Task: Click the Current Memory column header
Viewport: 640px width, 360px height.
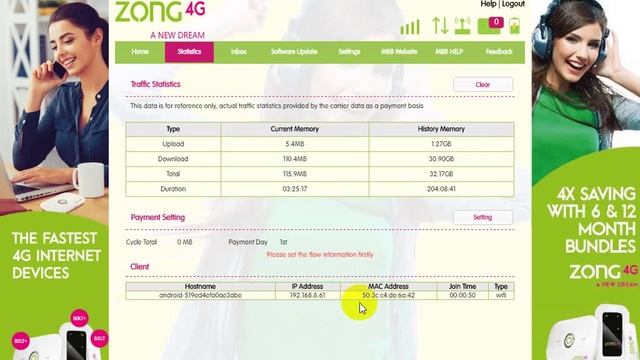Action: [x=295, y=129]
